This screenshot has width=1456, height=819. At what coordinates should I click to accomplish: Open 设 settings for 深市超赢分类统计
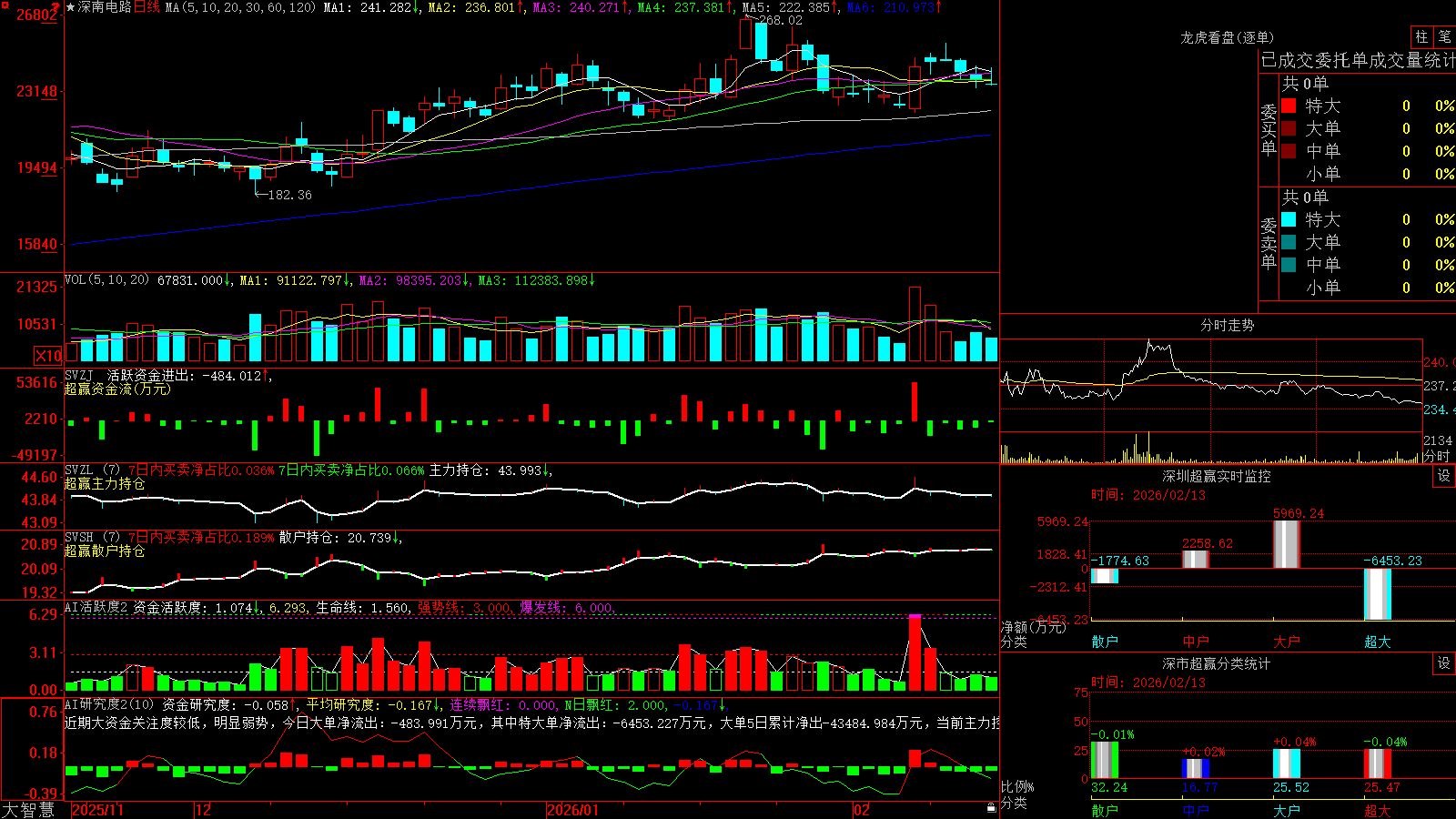1444,663
